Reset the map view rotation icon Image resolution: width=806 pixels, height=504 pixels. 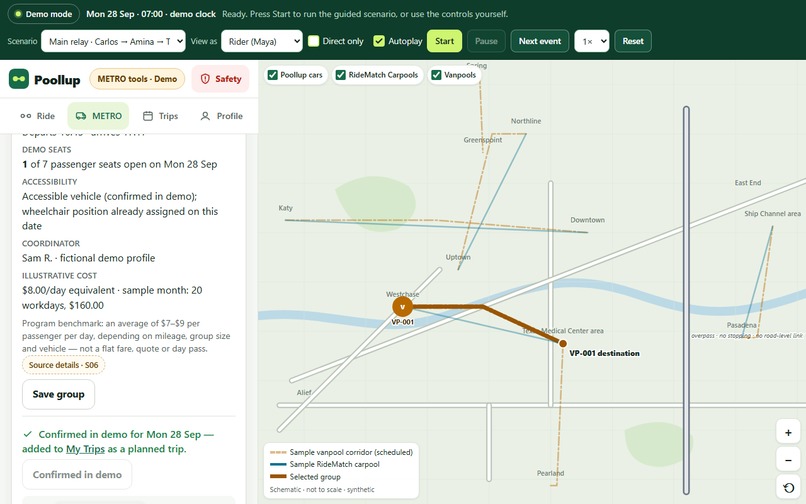click(x=788, y=488)
